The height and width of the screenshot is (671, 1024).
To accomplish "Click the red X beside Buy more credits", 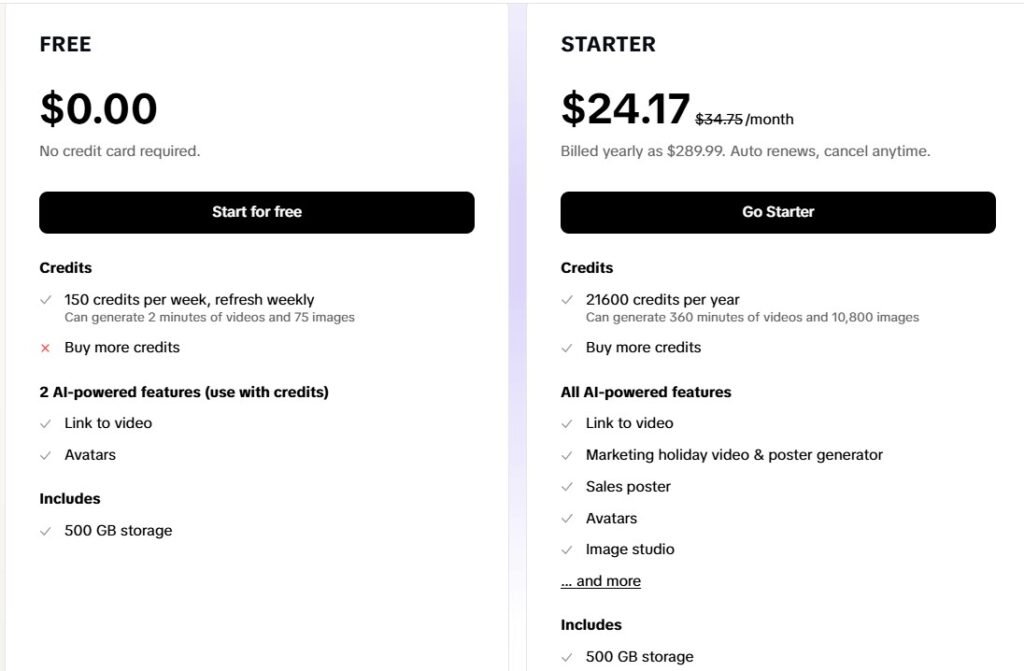I will click(45, 348).
